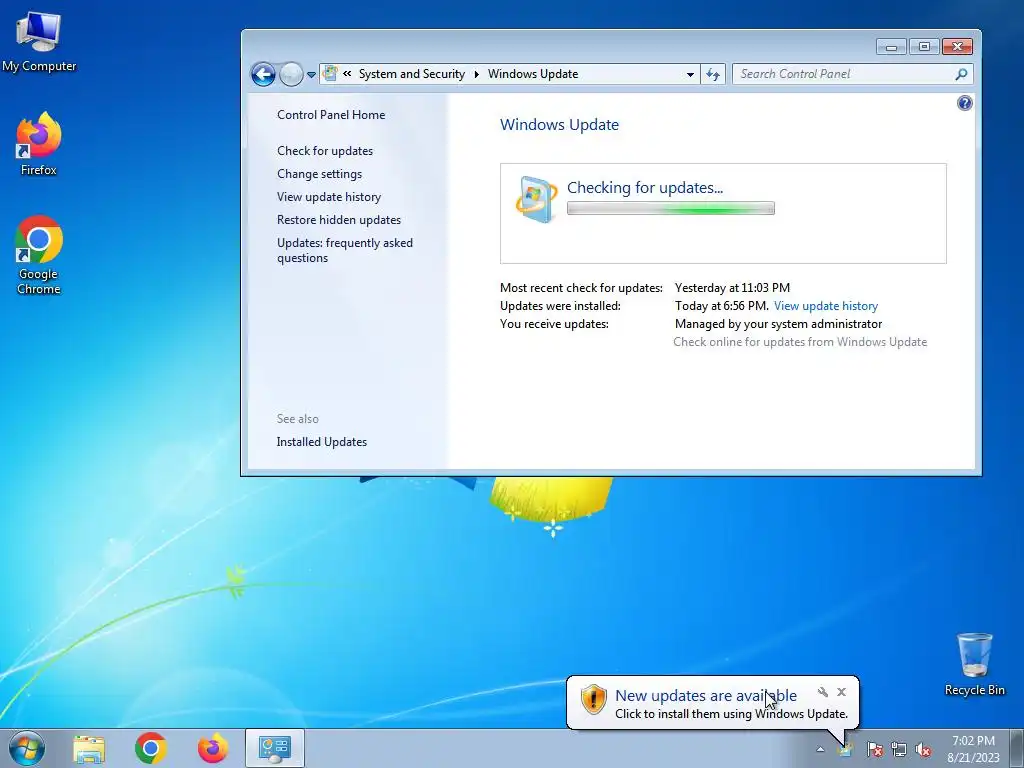Click the shield icon in the update balloon
1024x768 pixels.
coord(594,699)
